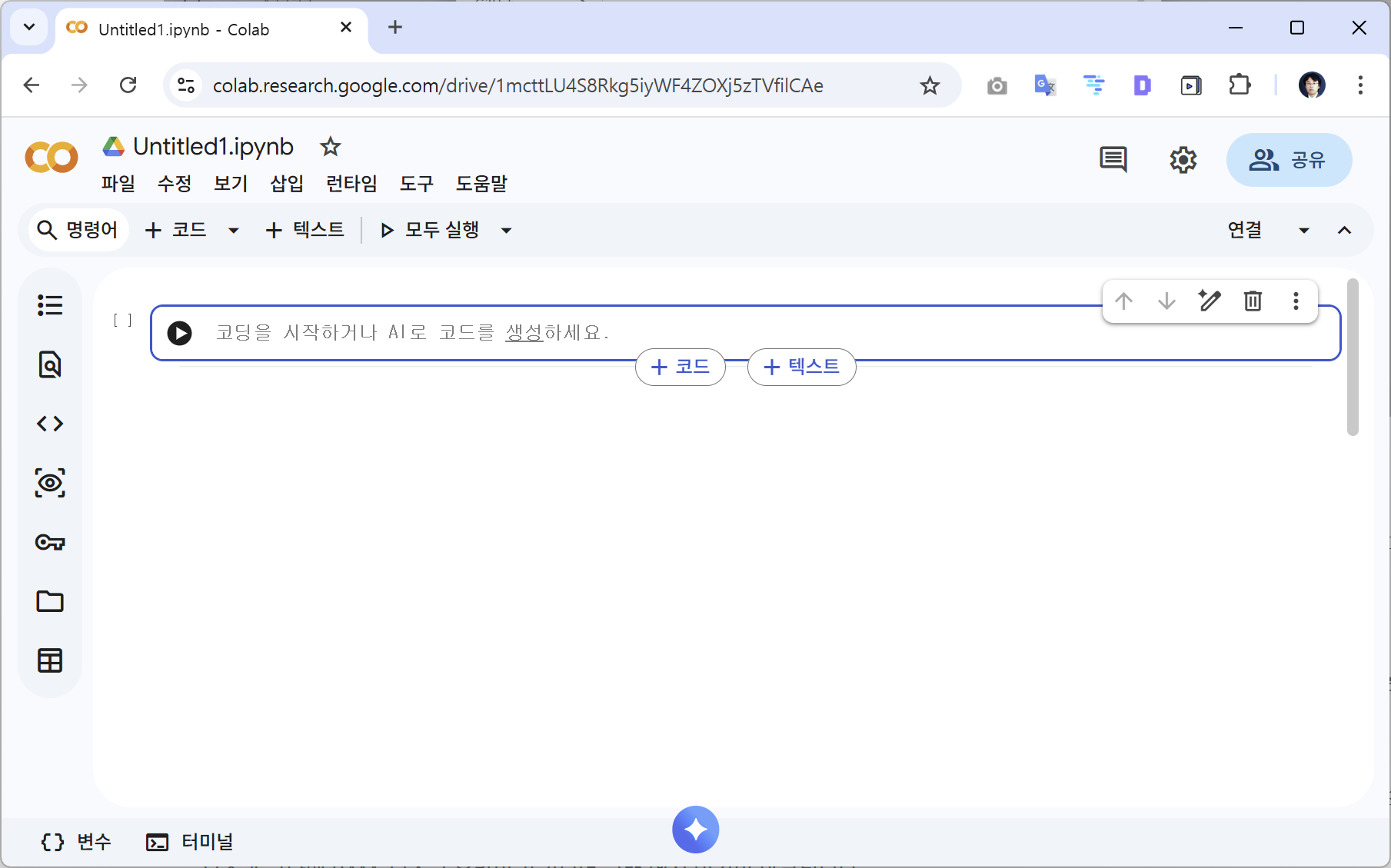Delete the cell with trash icon
This screenshot has width=1391, height=868.
(x=1253, y=301)
